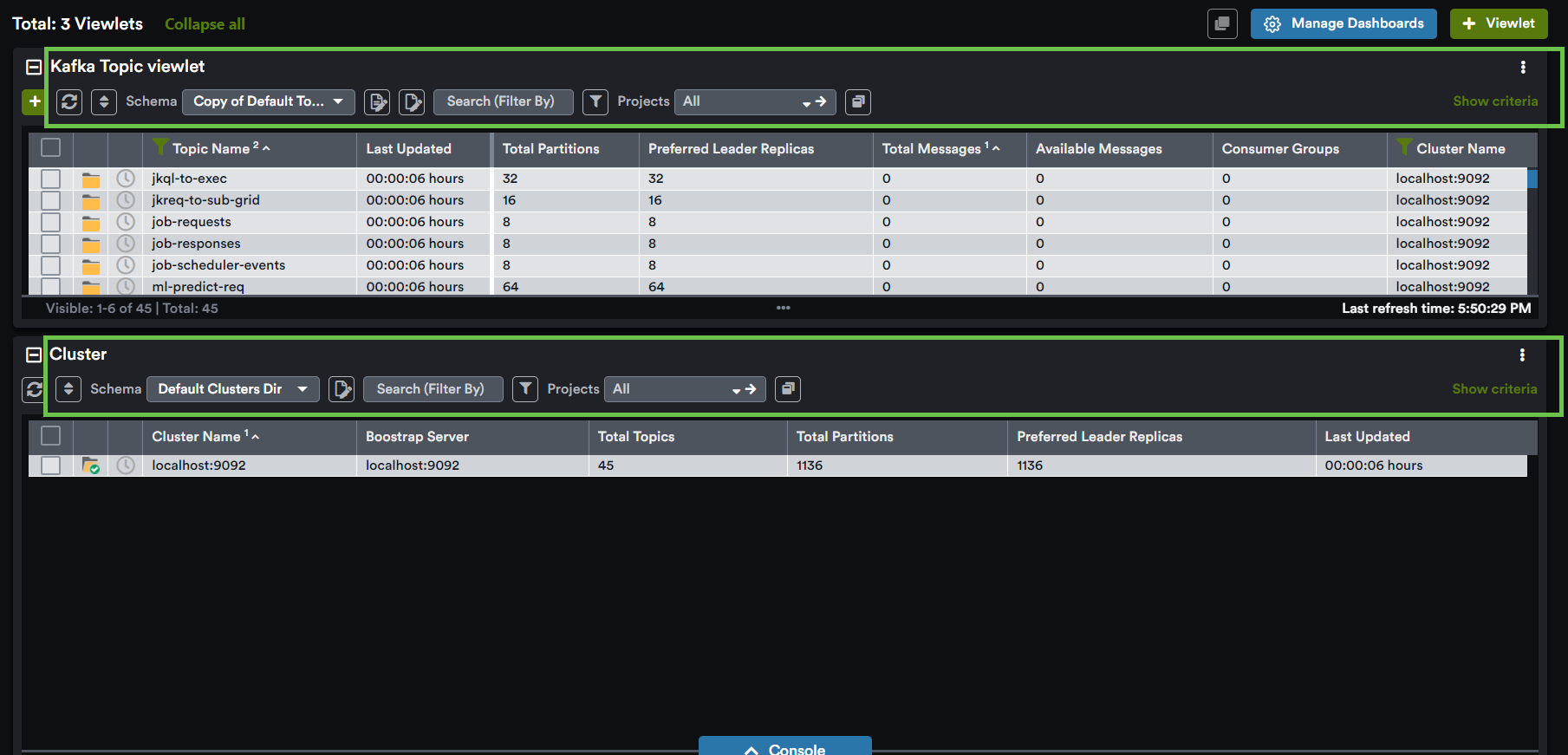The width and height of the screenshot is (1568, 755).
Task: Click the first schema edit icon in Kafka toolbar
Action: (x=377, y=101)
